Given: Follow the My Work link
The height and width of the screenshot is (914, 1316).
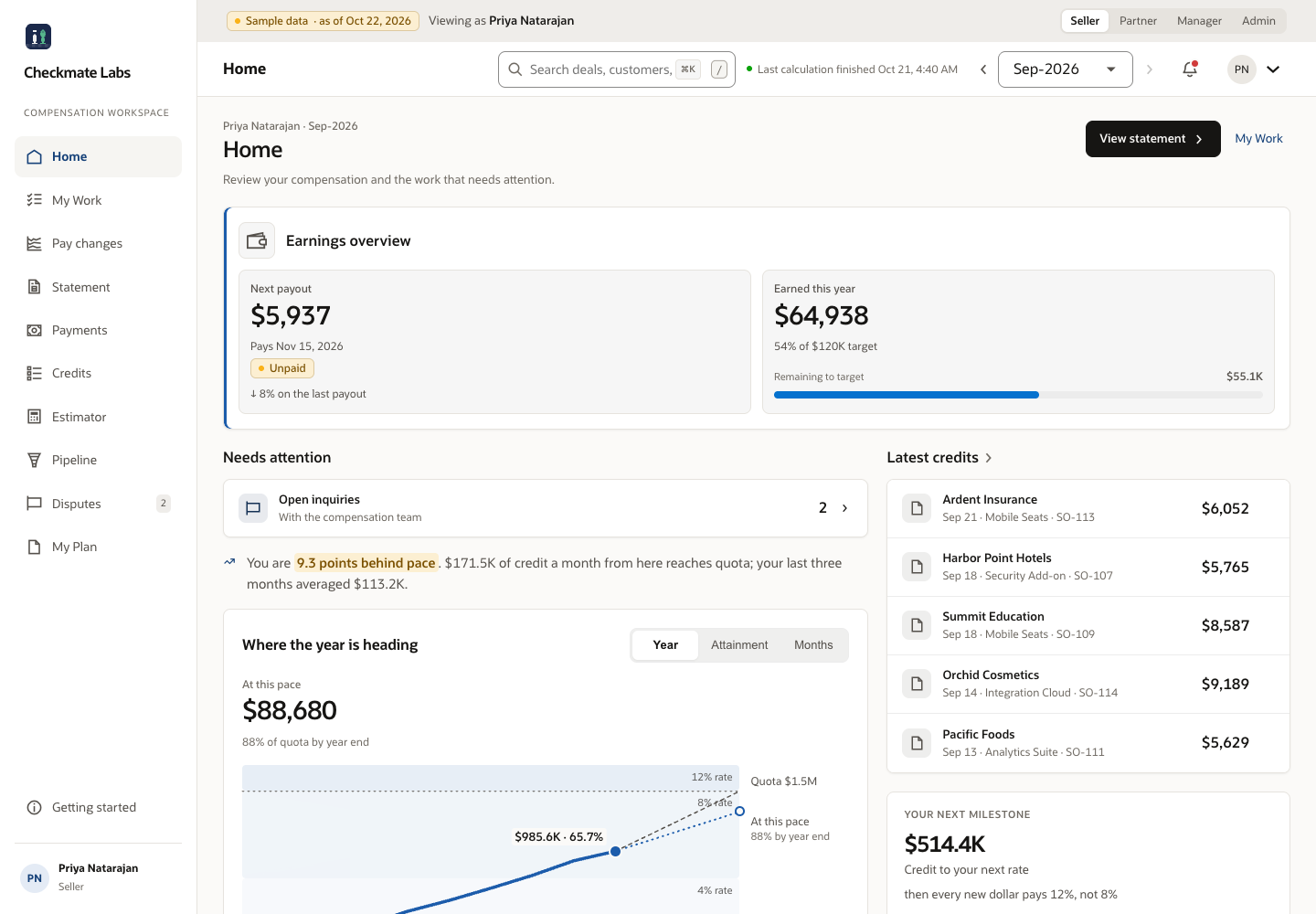Looking at the screenshot, I should [1258, 139].
